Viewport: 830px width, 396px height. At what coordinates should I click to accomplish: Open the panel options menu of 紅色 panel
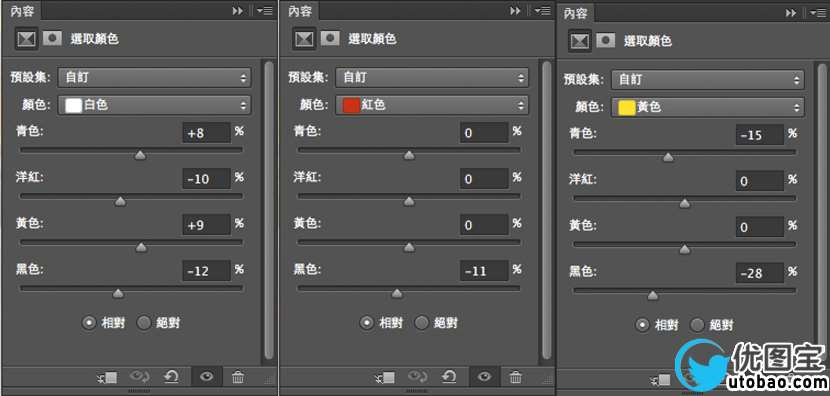pos(543,11)
